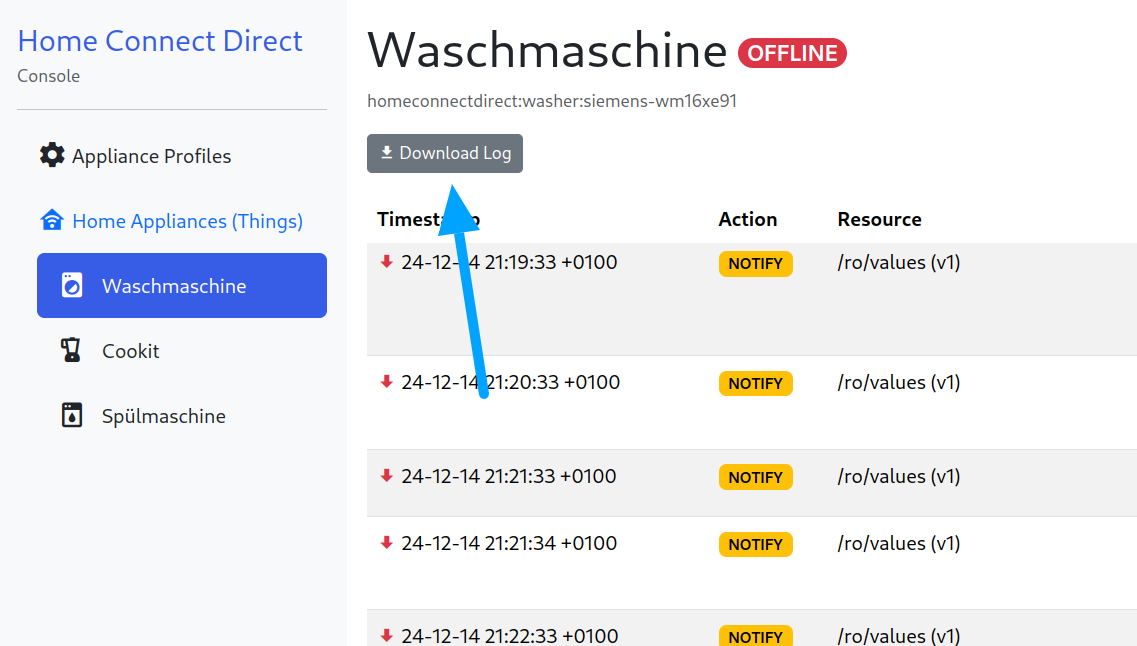Click the Home Appliances house icon
This screenshot has height=646, width=1137.
click(52, 220)
